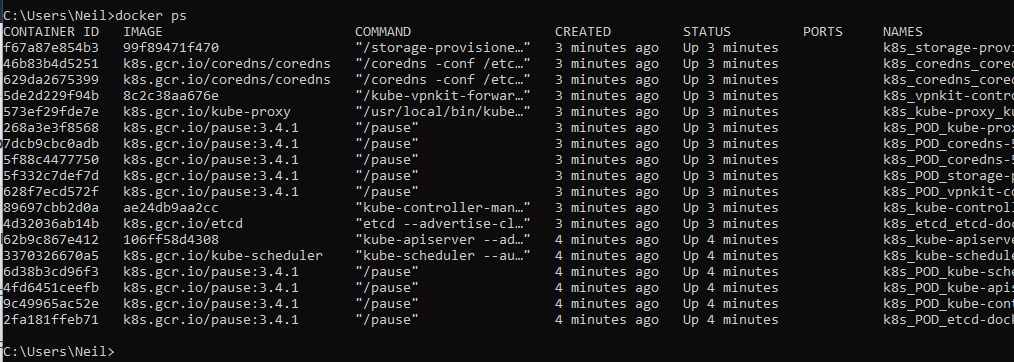Select image ID ae24db9aa2cc
The image size is (1014, 362).
tap(171, 208)
